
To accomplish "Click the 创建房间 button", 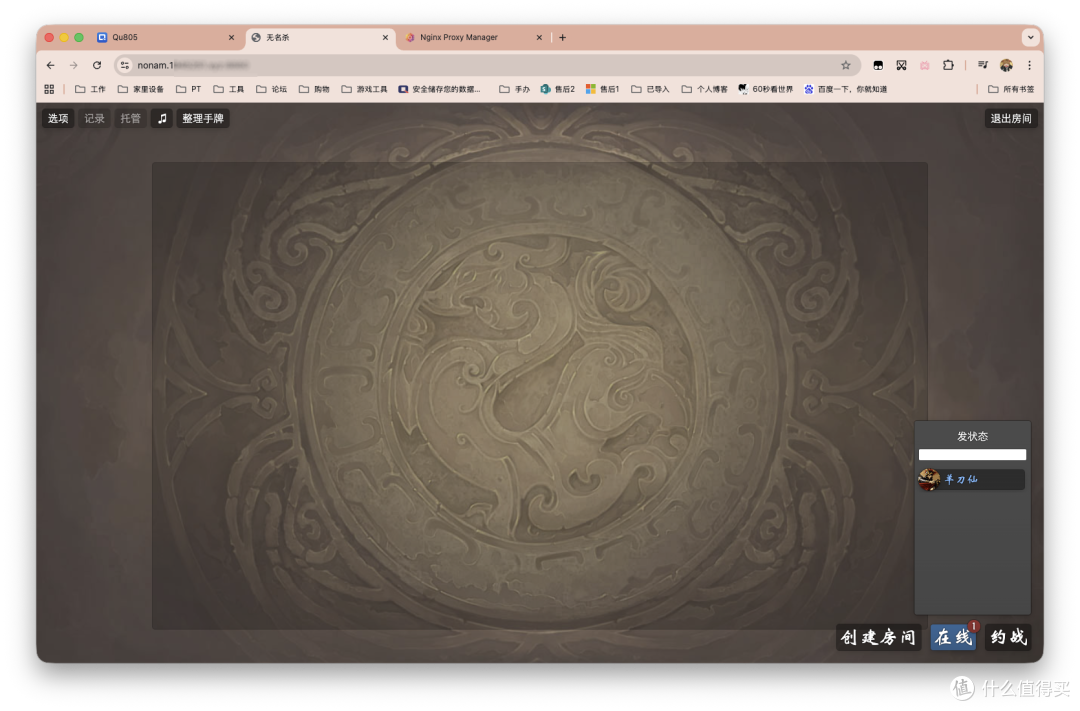I will pos(878,637).
